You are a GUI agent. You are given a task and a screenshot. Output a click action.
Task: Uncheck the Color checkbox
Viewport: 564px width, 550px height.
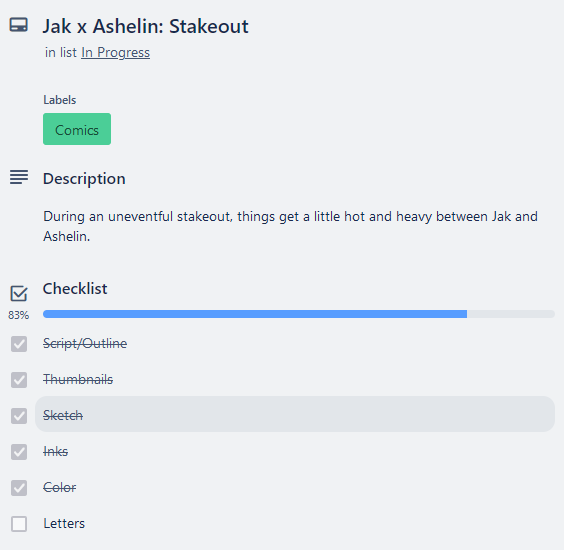[x=19, y=488]
